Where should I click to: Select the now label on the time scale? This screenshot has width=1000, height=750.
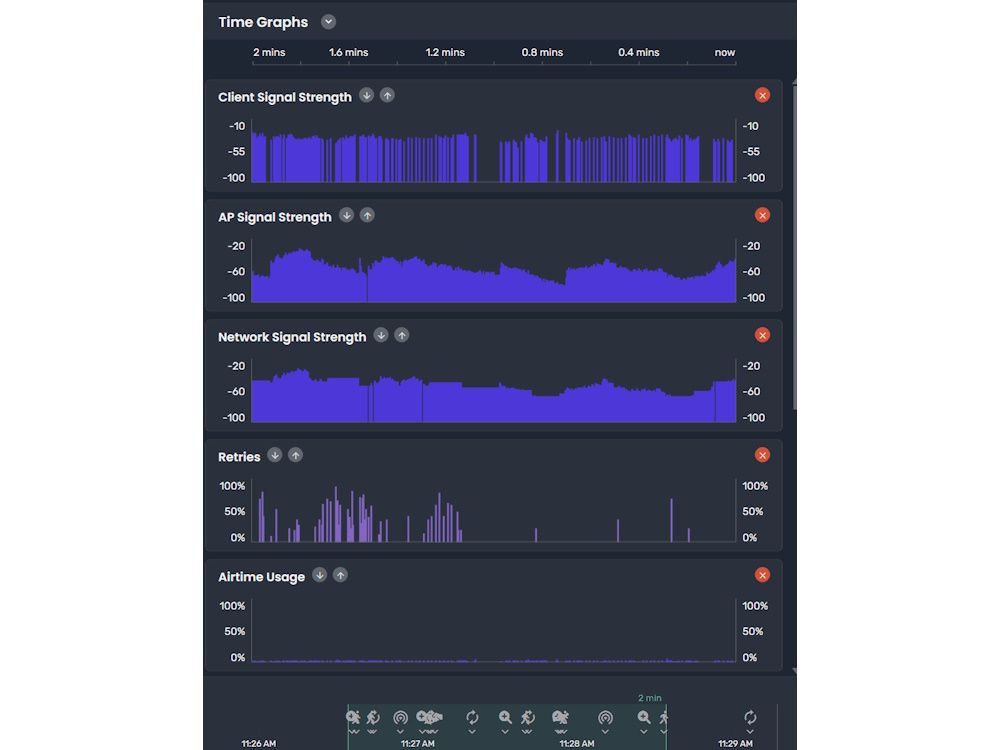723,52
